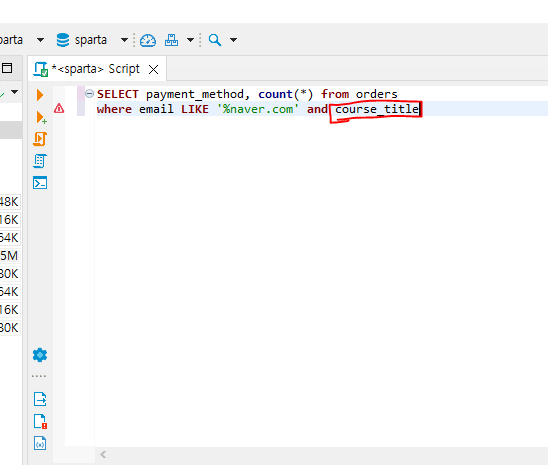Open the gear settings icon in side toolbar
The image size is (548, 465).
point(40,355)
